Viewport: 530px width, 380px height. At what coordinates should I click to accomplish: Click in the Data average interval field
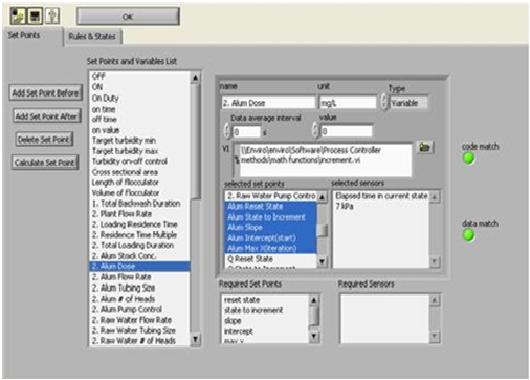pos(247,132)
